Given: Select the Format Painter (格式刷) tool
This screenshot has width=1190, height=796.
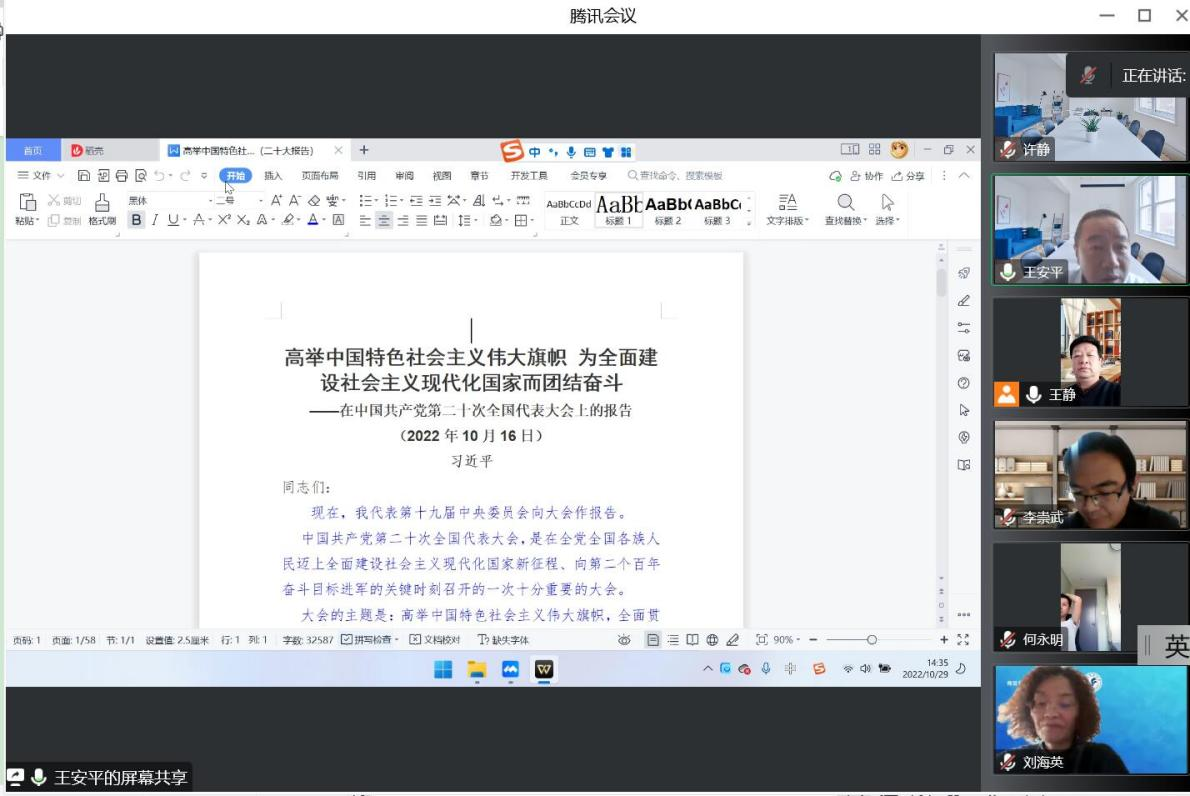Looking at the screenshot, I should pos(102,209).
